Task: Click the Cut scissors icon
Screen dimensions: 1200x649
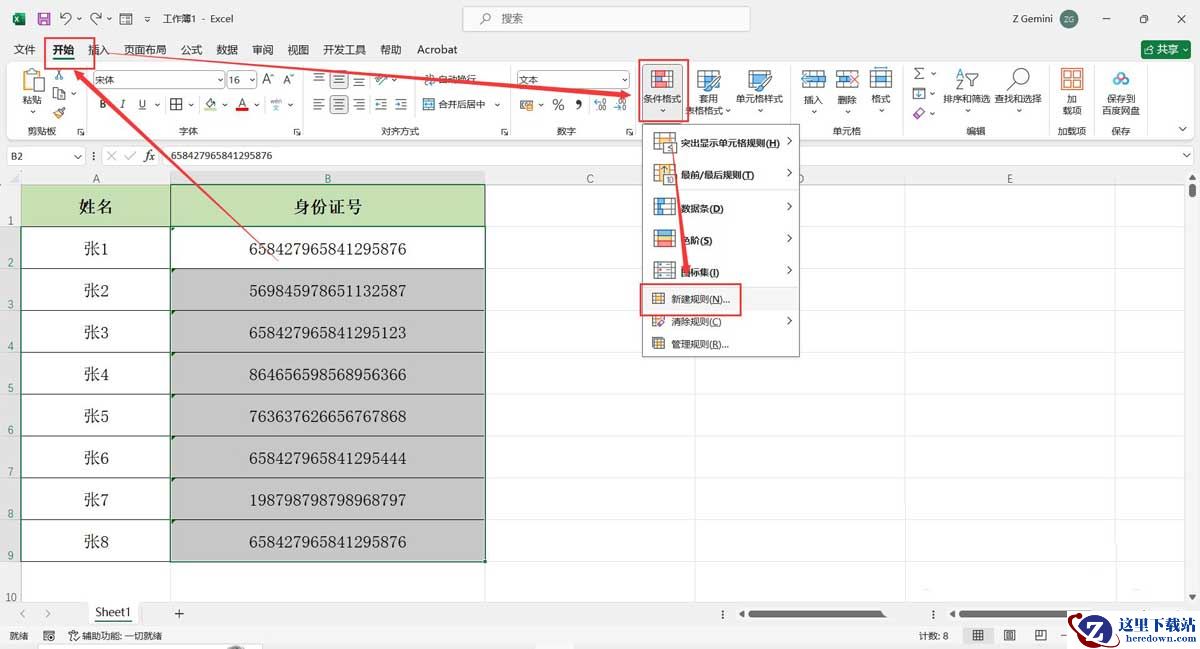Action: pos(59,75)
